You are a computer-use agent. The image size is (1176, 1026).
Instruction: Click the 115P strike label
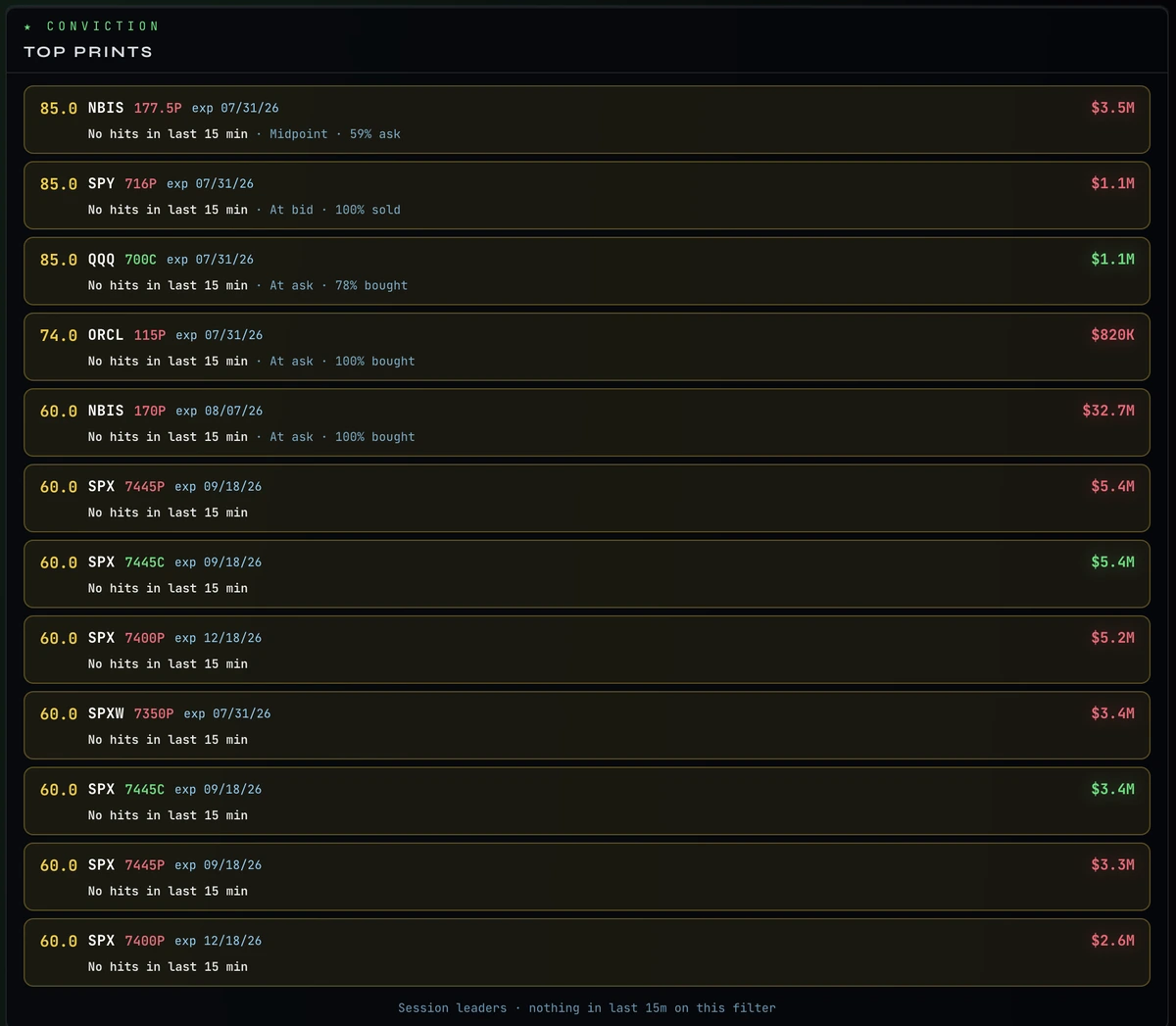pos(150,335)
